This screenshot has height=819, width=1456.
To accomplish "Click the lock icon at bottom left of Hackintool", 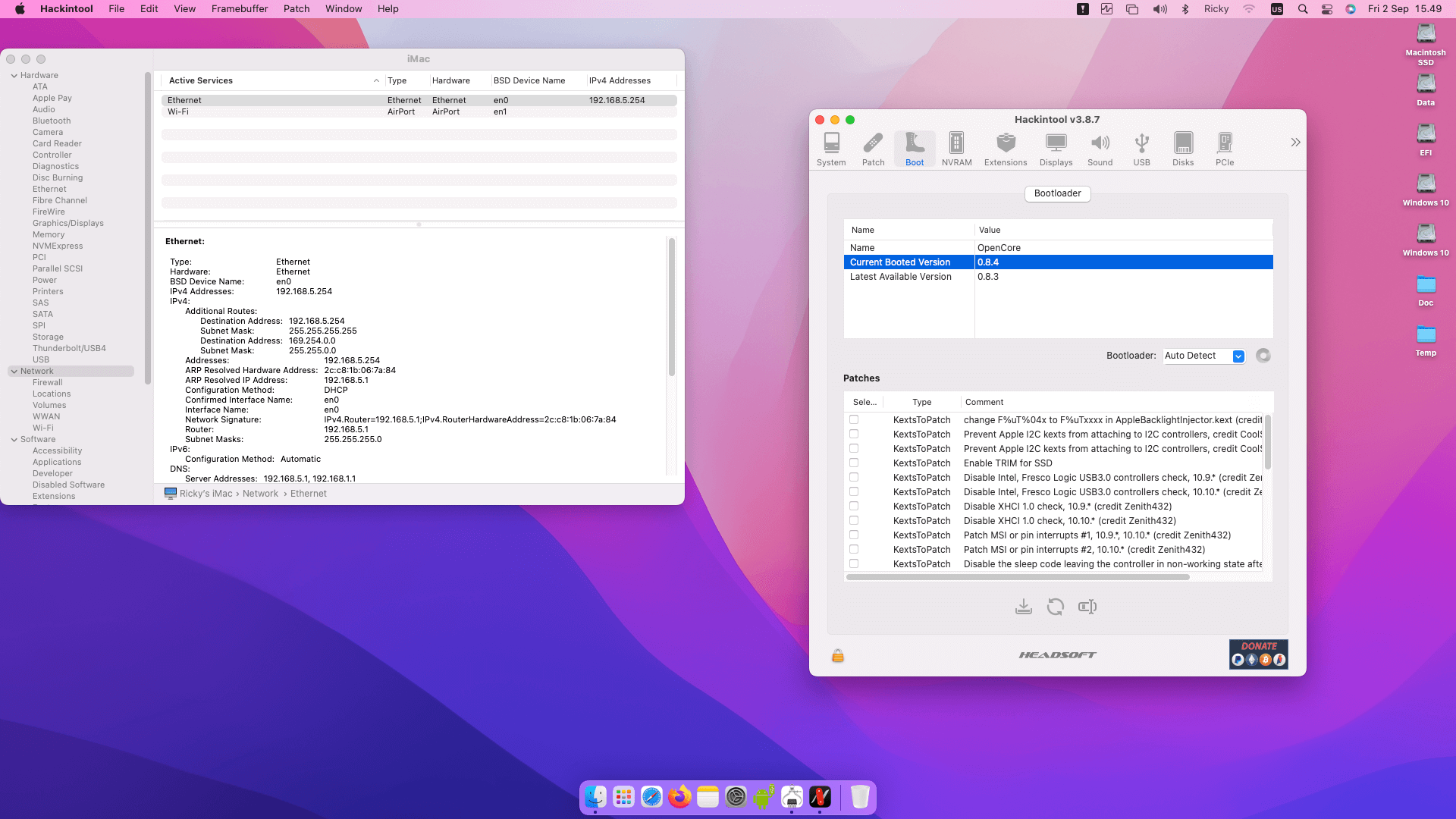I will pyautogui.click(x=838, y=654).
